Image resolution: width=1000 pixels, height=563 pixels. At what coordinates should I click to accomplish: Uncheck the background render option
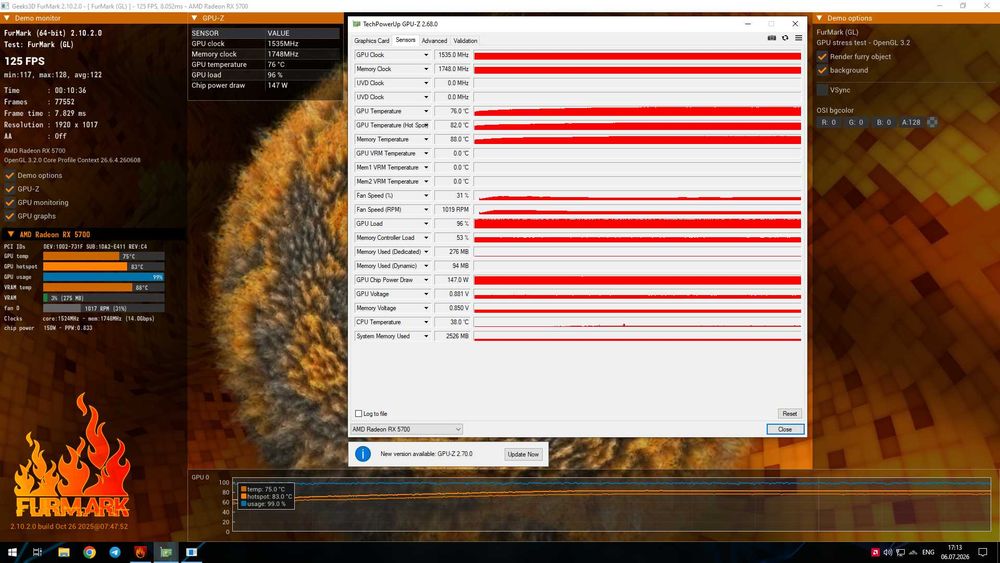point(822,70)
